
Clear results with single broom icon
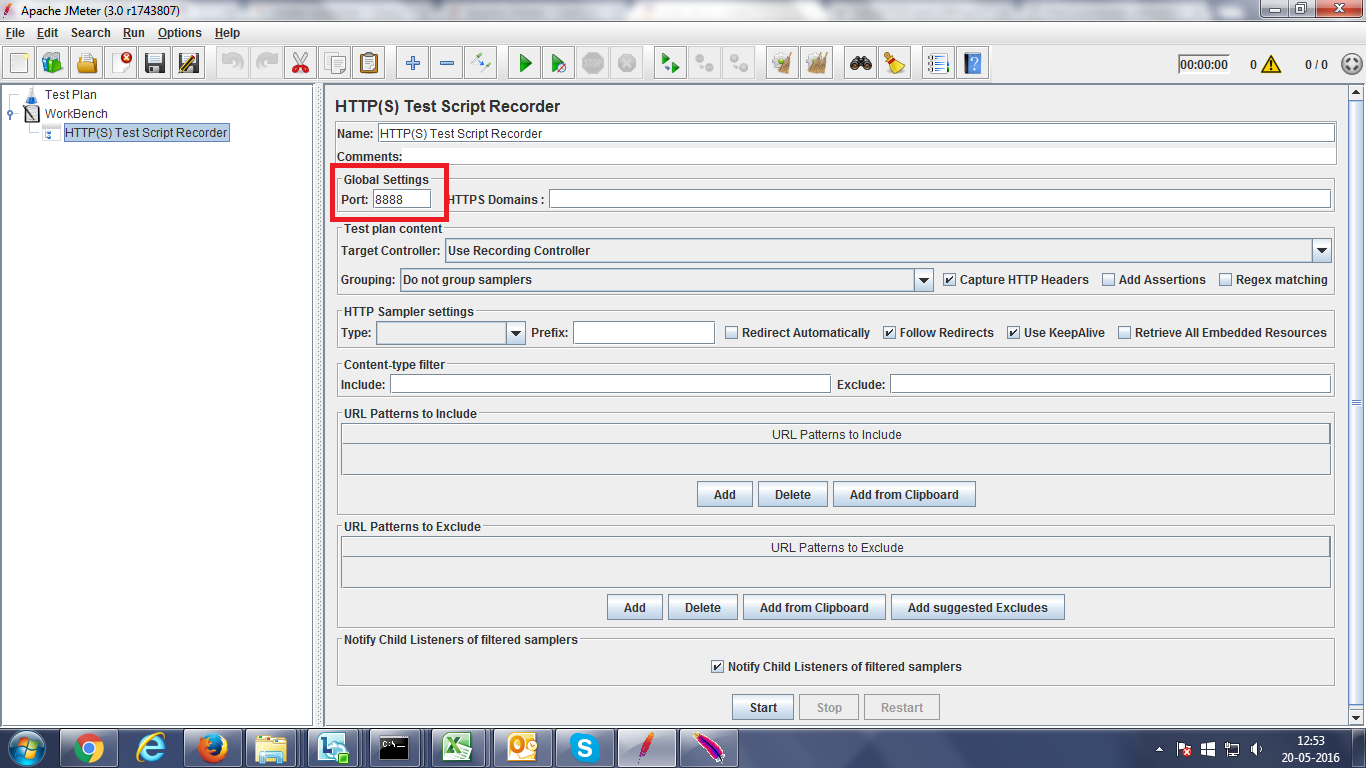[782, 64]
